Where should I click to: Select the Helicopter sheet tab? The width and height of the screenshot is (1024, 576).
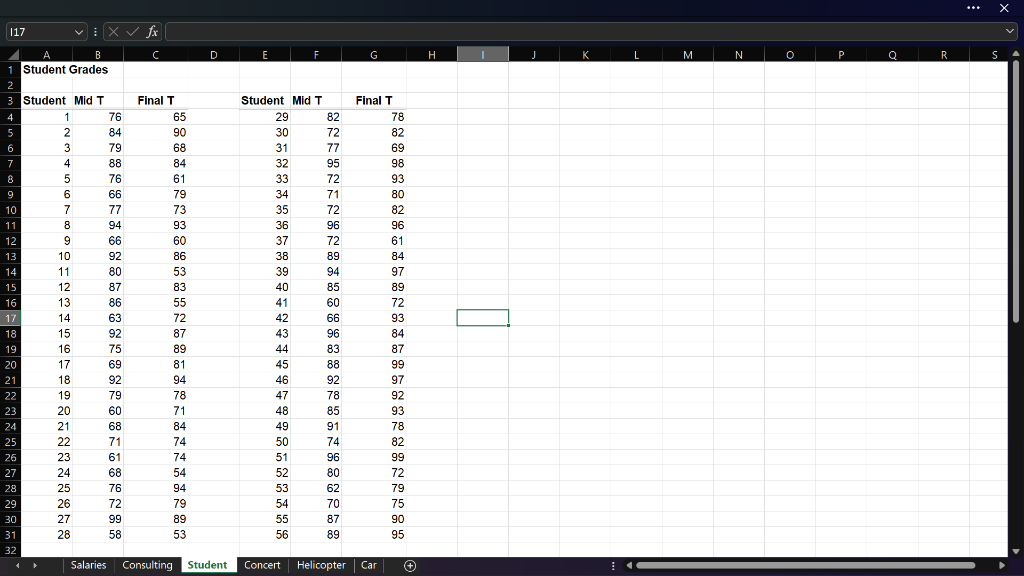point(321,565)
